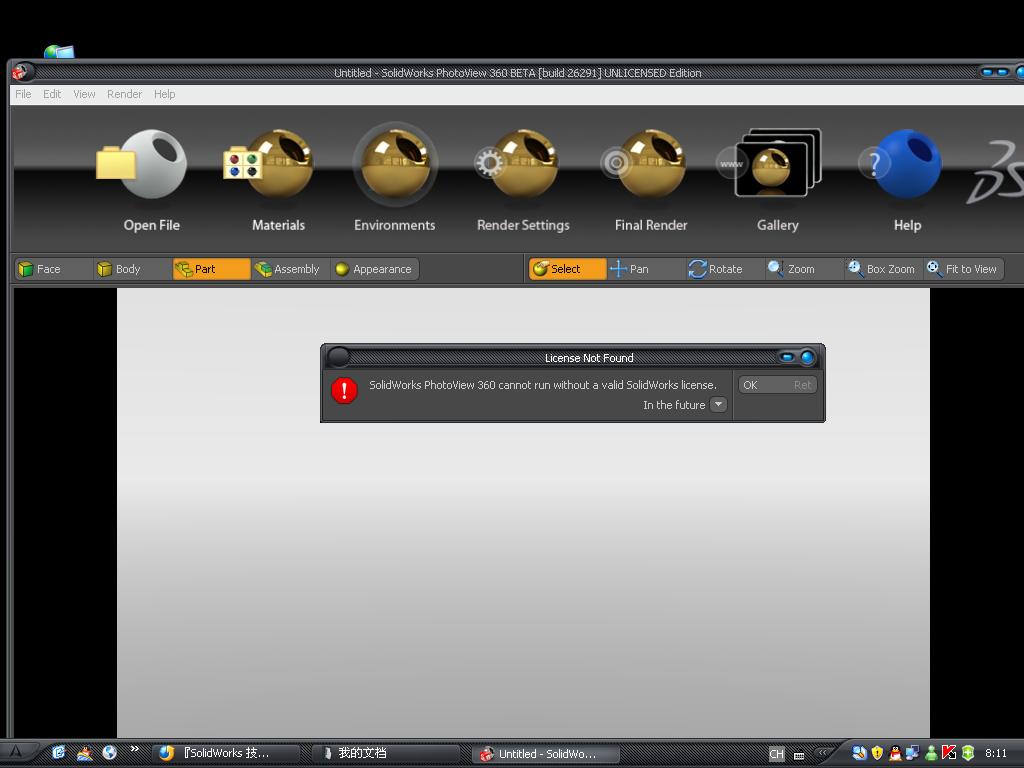Screen dimensions: 1024x768
Task: Open the SolidWorks browser taskbar item
Action: 227,753
